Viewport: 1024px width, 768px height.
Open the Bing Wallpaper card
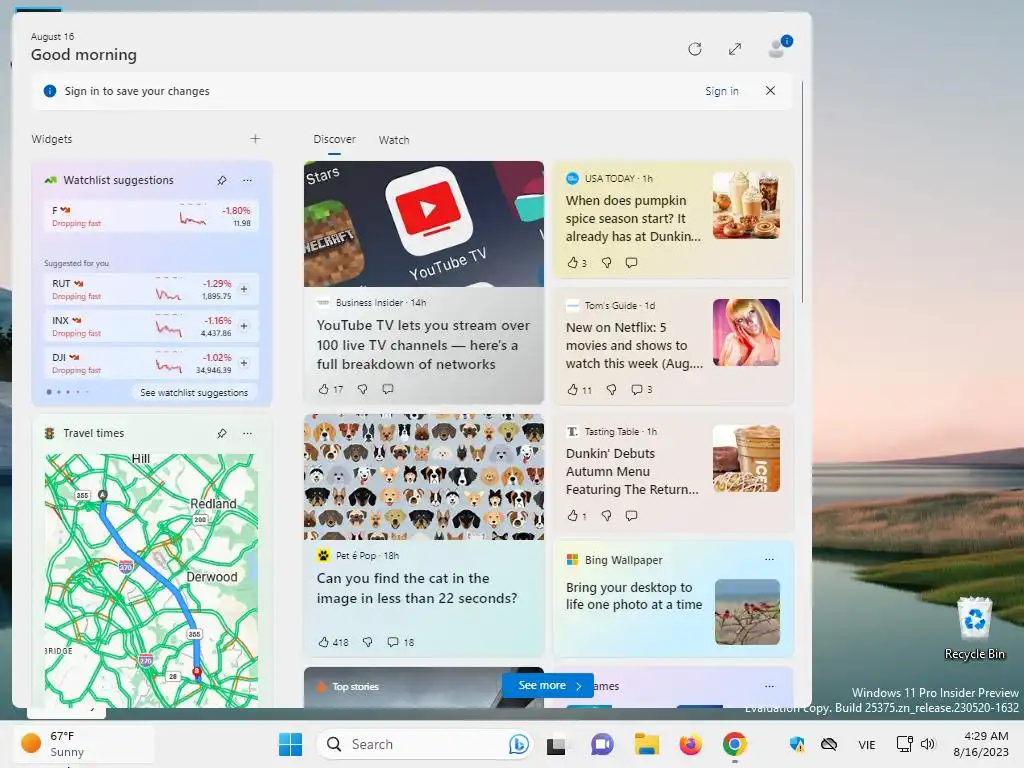pos(673,599)
